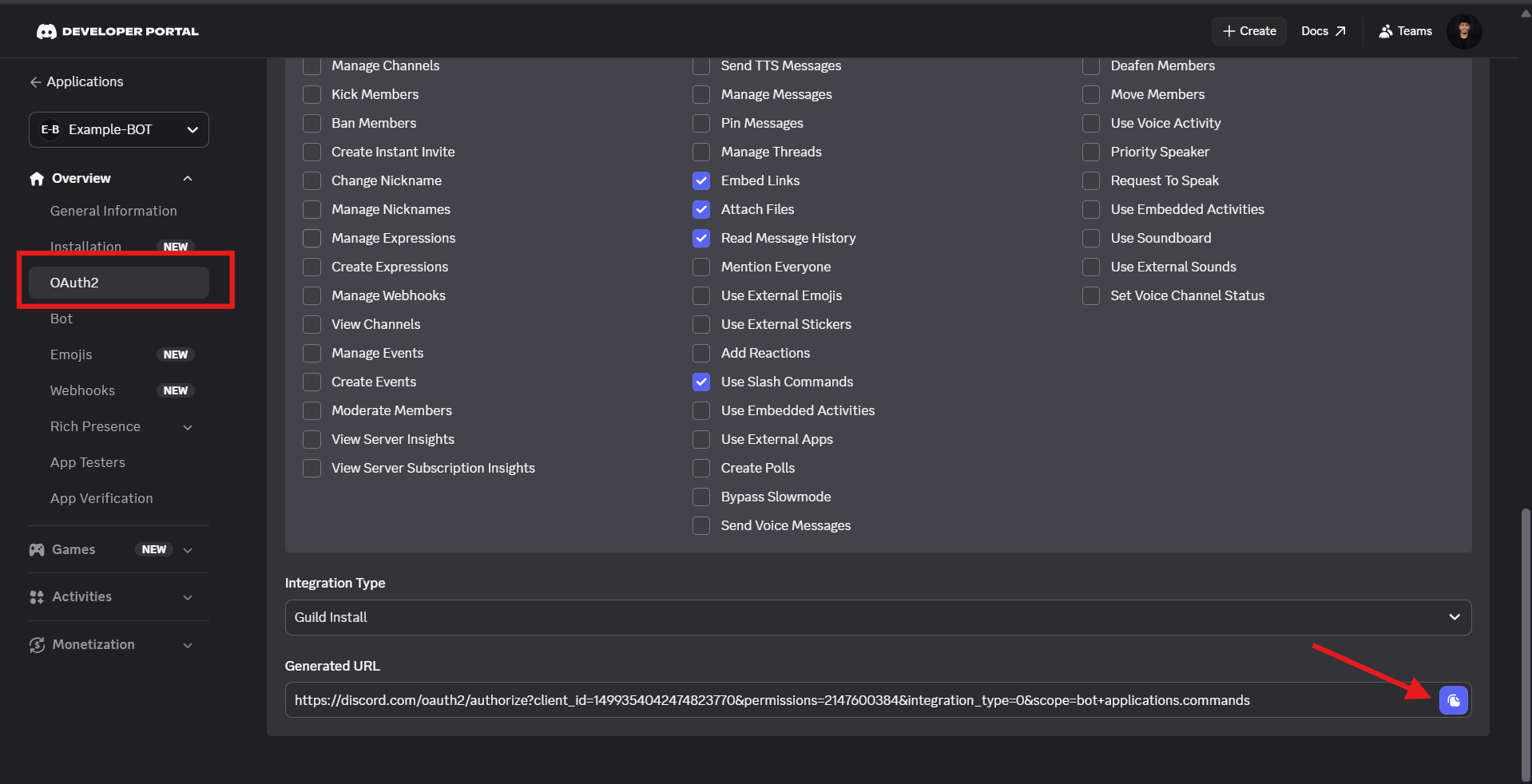This screenshot has width=1532, height=784.
Task: Select the OAuth2 sidebar item
Action: tap(119, 283)
